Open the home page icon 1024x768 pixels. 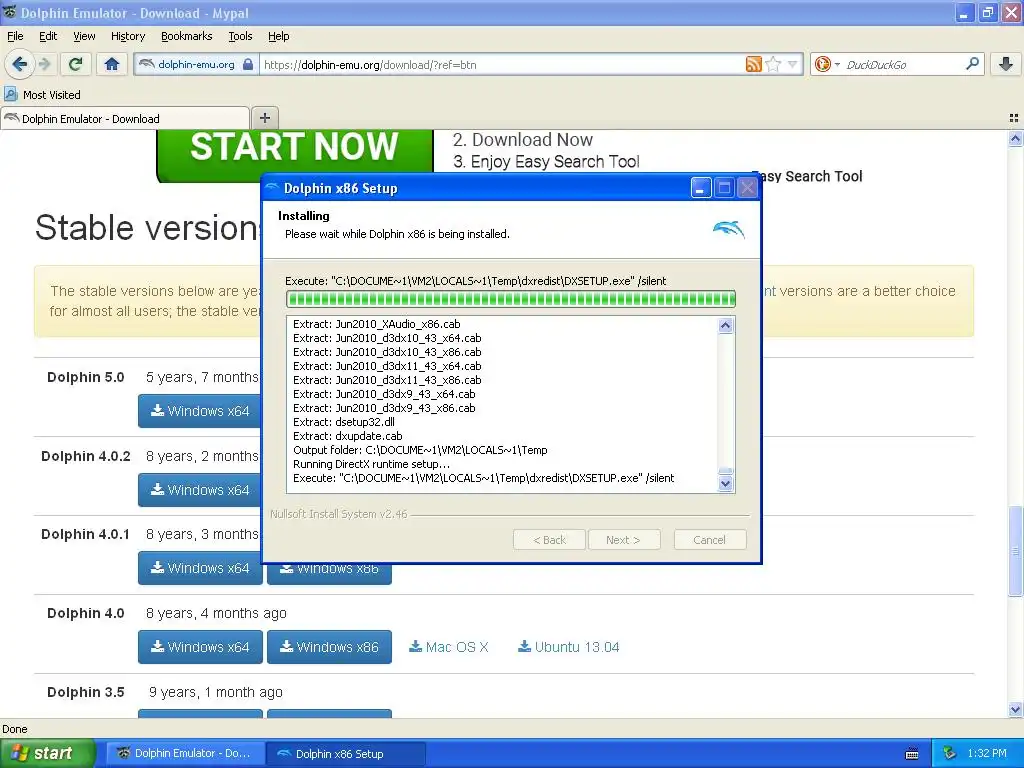[x=112, y=64]
